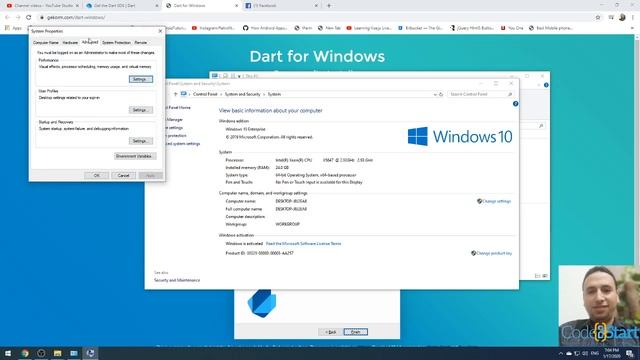
Task: Go up one level in Control Panel
Action: (176, 94)
